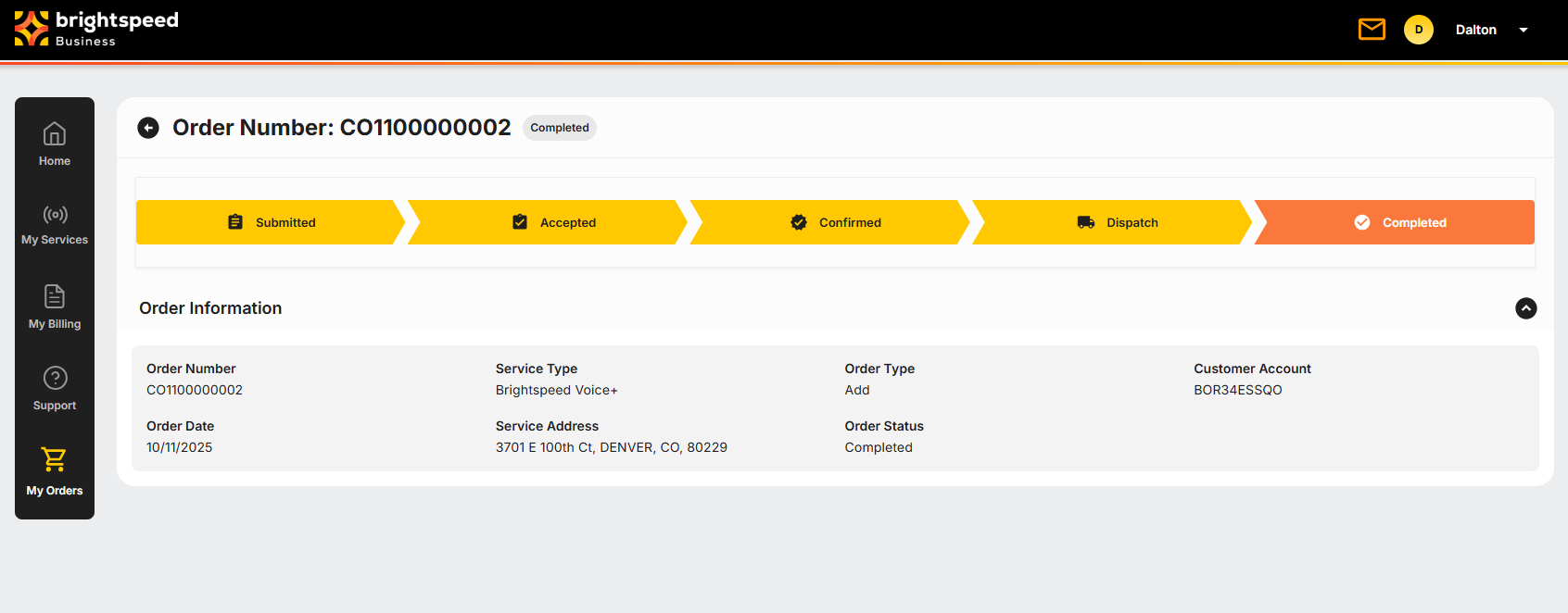
Task: Click the customer account BOR34ESSQO value
Action: click(1237, 390)
